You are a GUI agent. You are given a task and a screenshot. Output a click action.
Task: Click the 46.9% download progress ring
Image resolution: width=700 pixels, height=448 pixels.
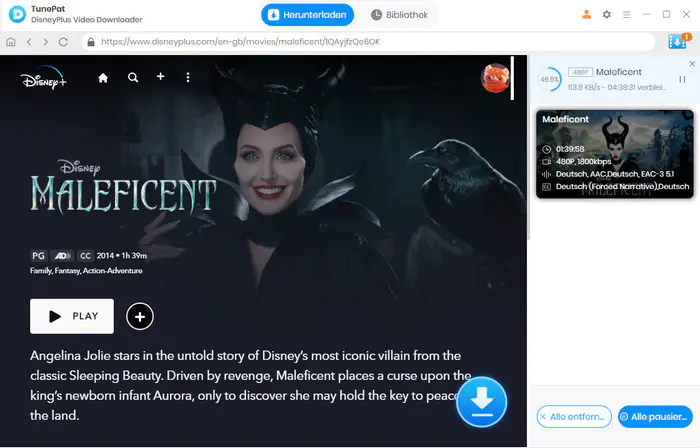549,79
